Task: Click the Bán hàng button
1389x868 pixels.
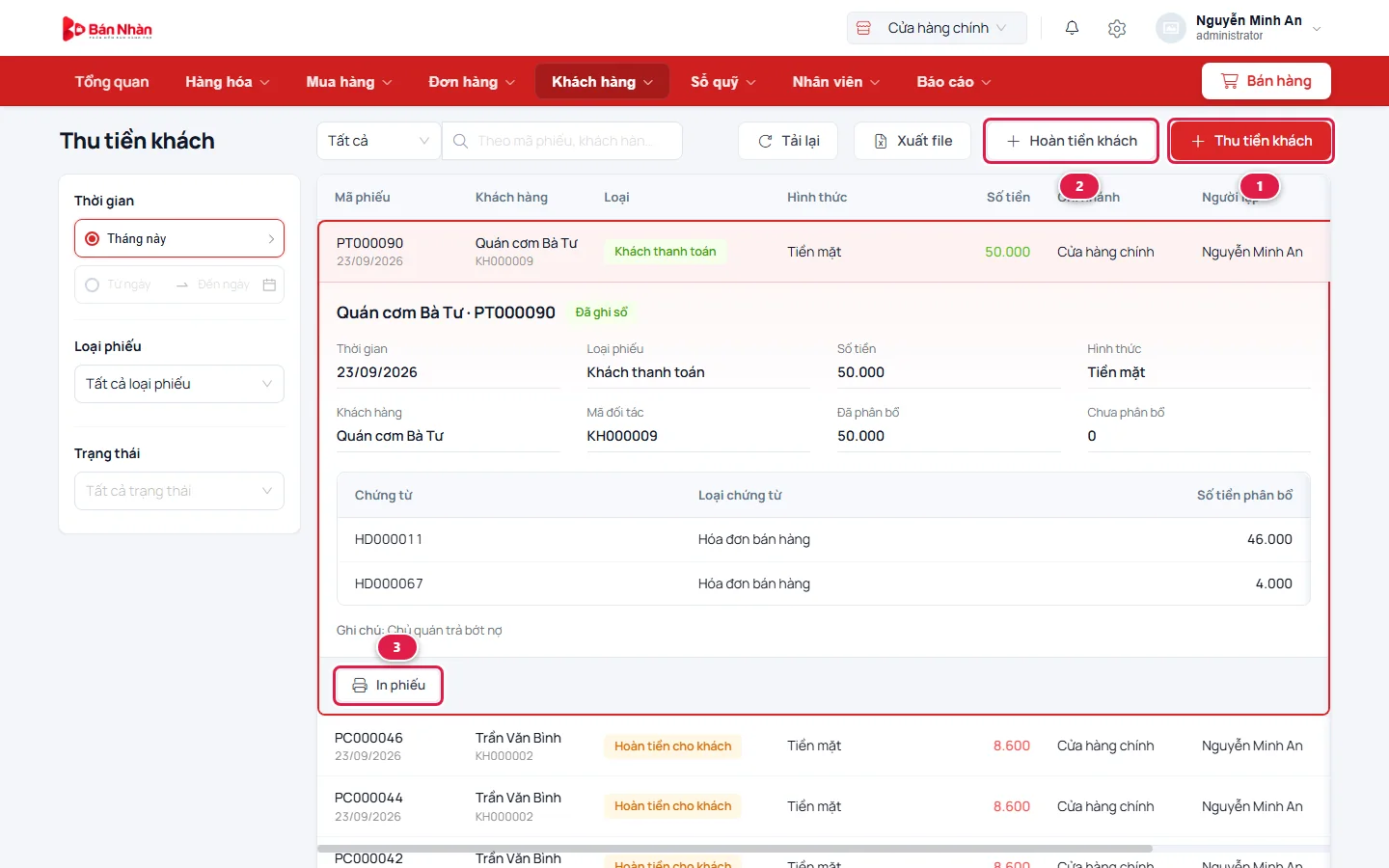Action: click(1266, 81)
